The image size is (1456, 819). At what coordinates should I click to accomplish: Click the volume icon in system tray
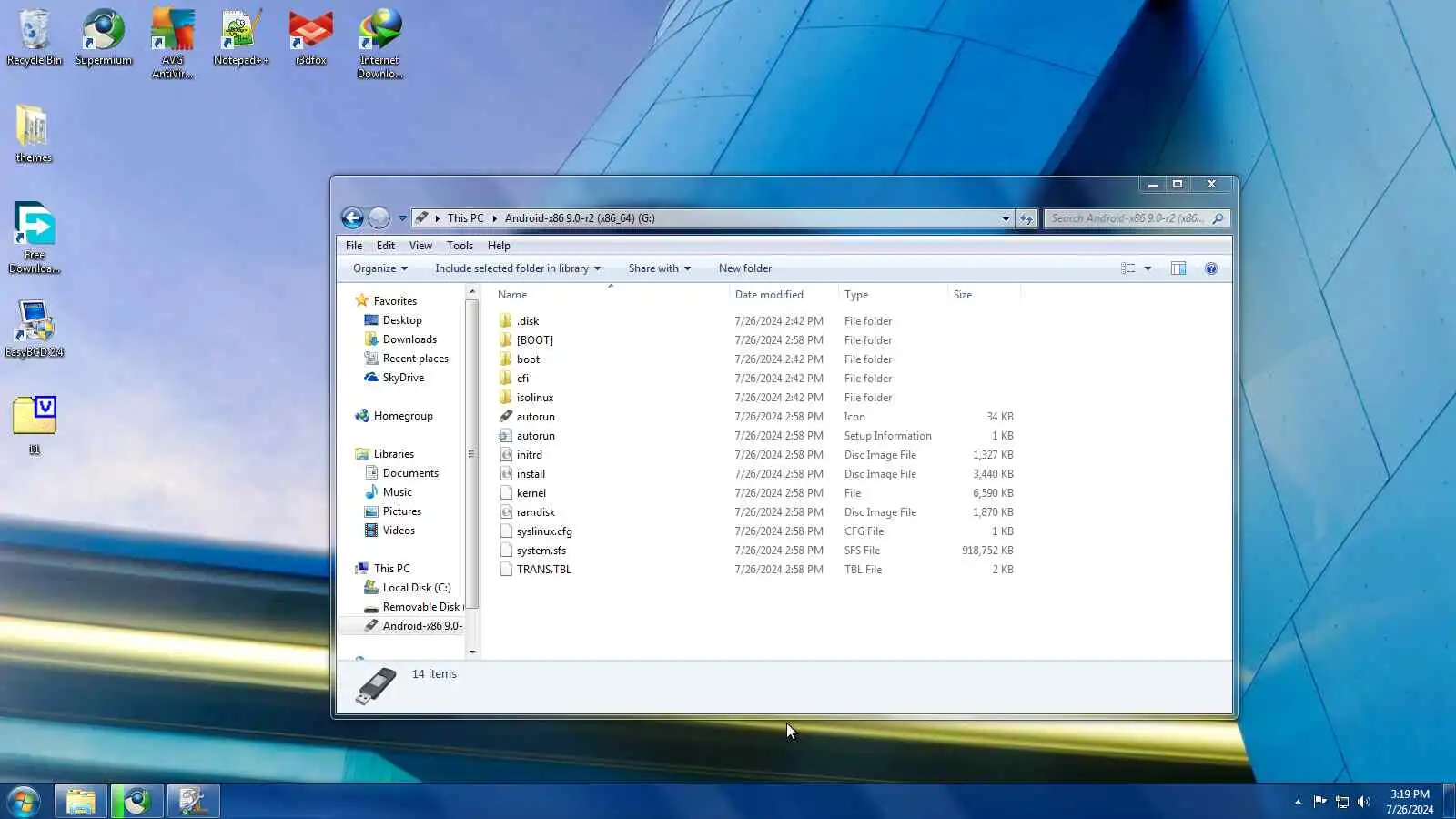[1363, 802]
